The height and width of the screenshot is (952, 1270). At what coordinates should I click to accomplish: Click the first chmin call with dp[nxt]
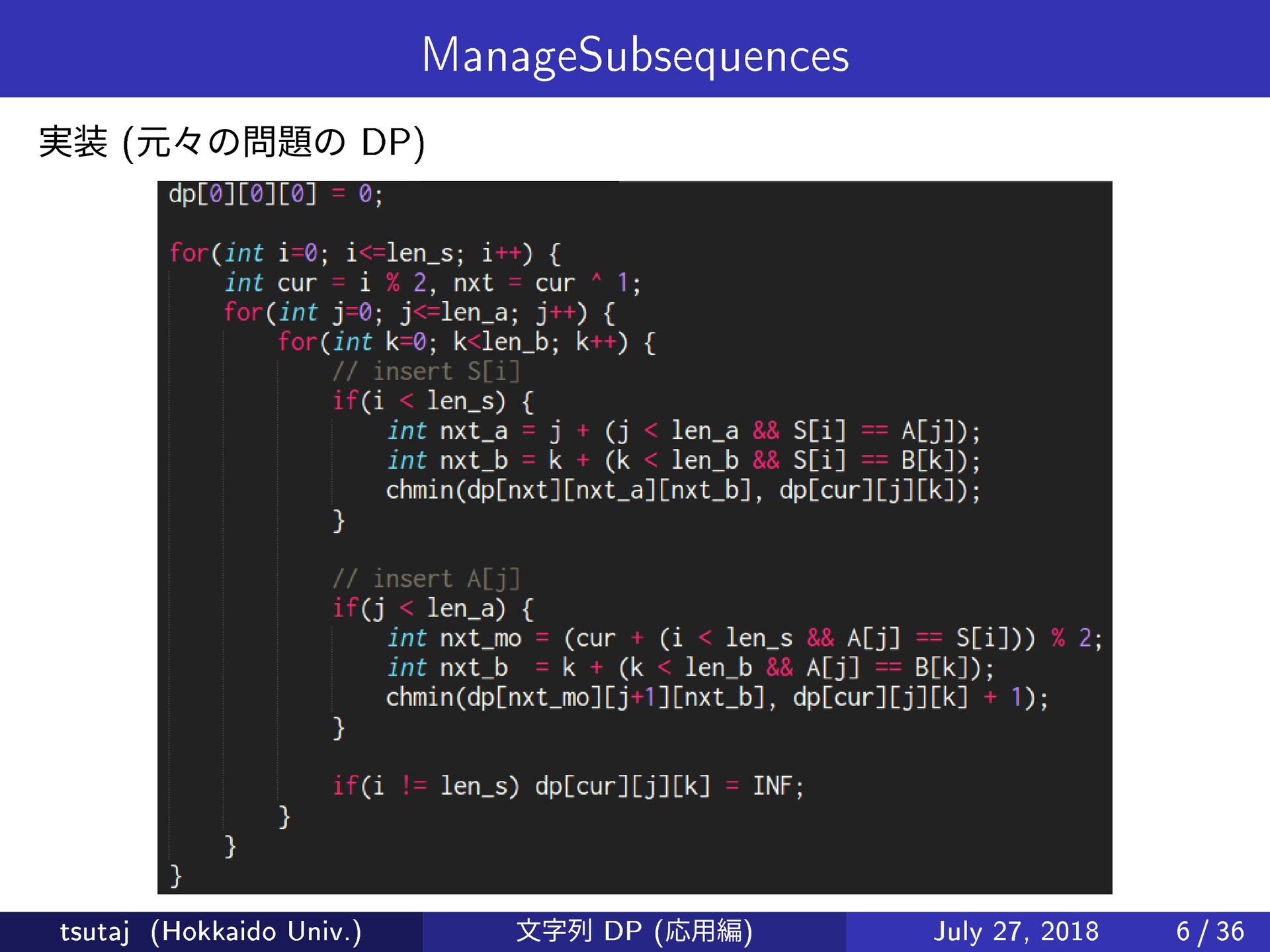point(683,491)
